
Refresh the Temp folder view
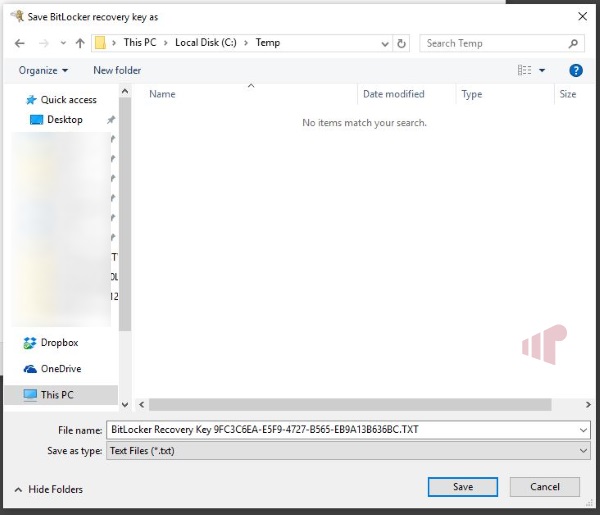click(x=401, y=43)
